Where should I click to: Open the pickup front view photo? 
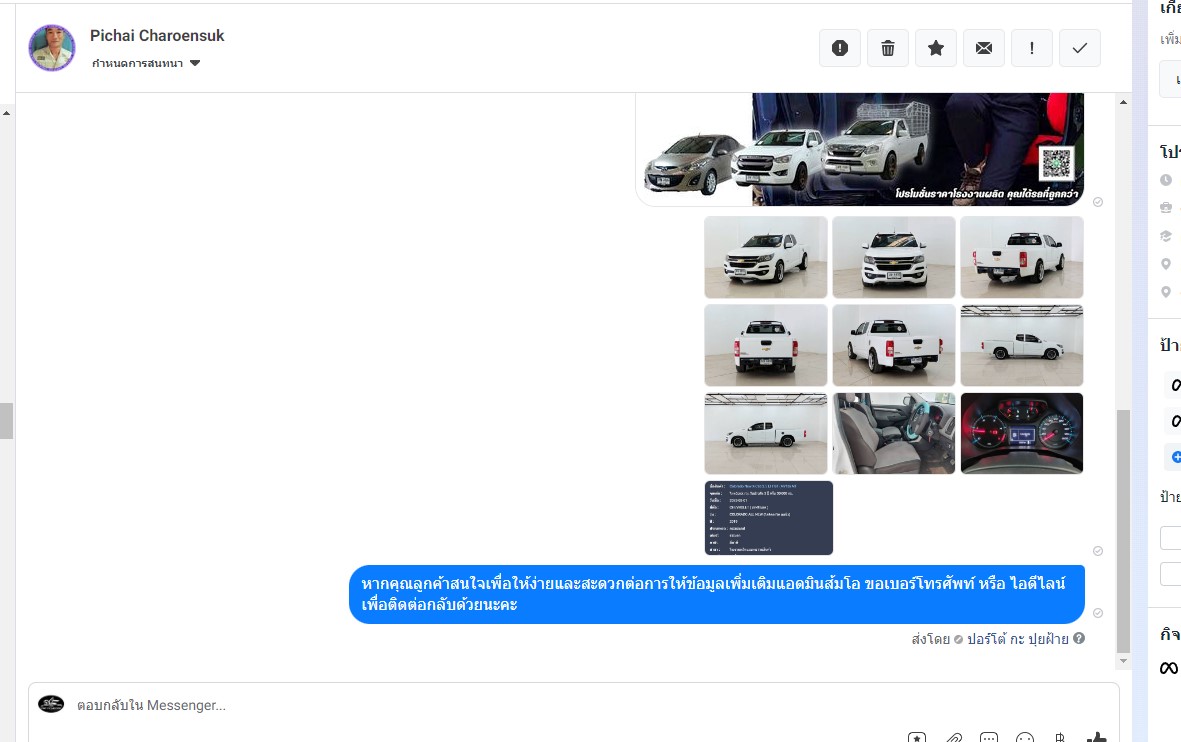(x=894, y=257)
